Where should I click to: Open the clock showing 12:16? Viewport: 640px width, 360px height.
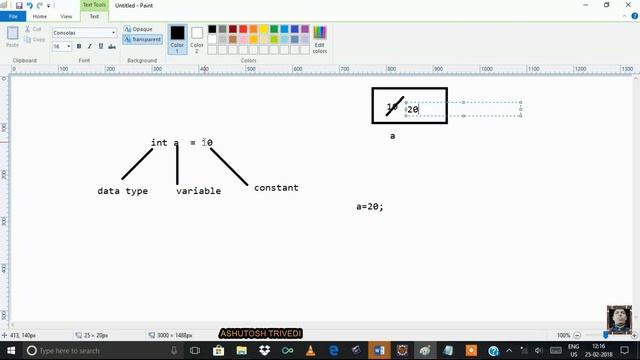coord(599,351)
